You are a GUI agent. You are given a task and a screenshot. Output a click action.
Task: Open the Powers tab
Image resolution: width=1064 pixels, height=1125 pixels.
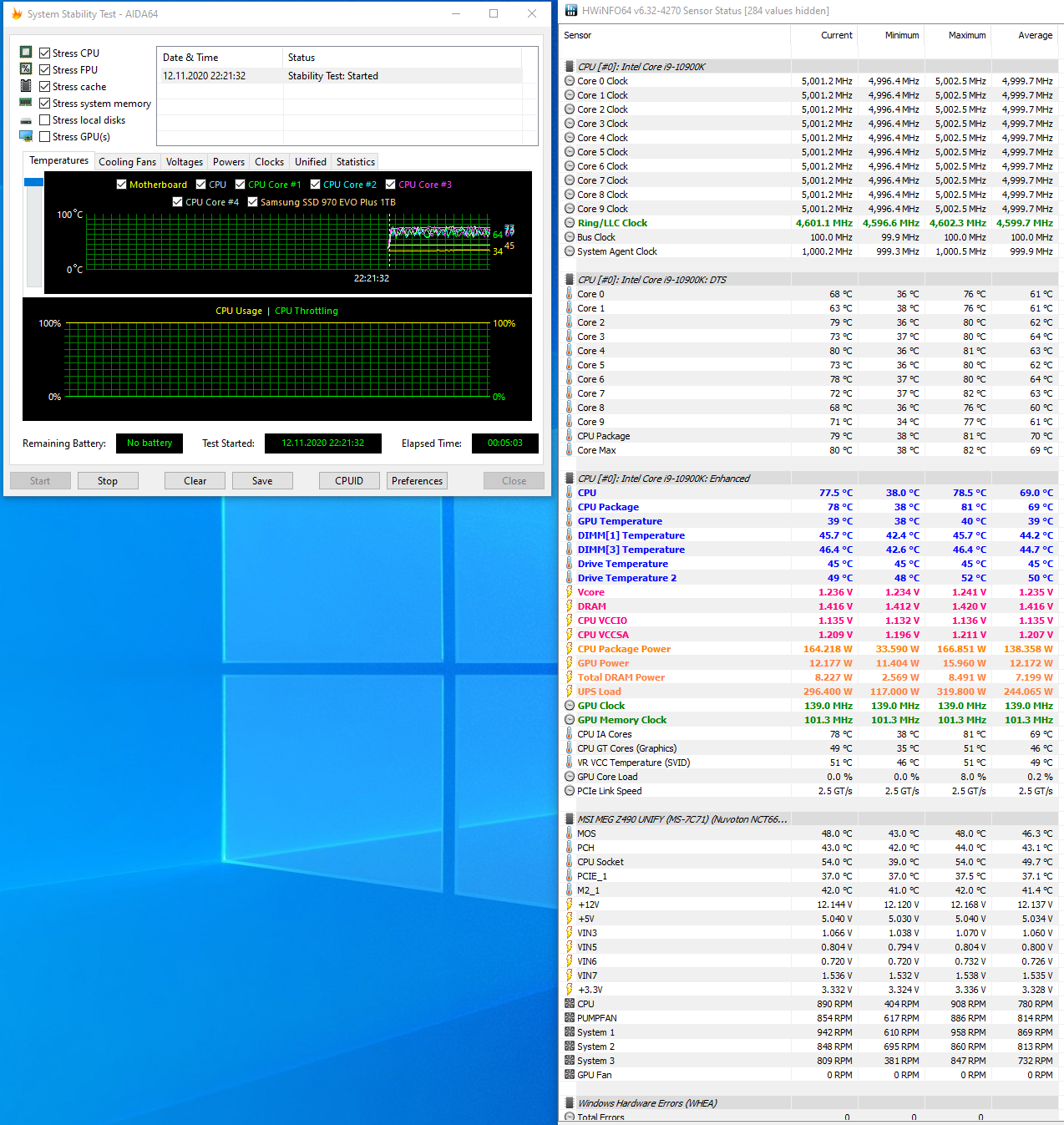[x=229, y=162]
